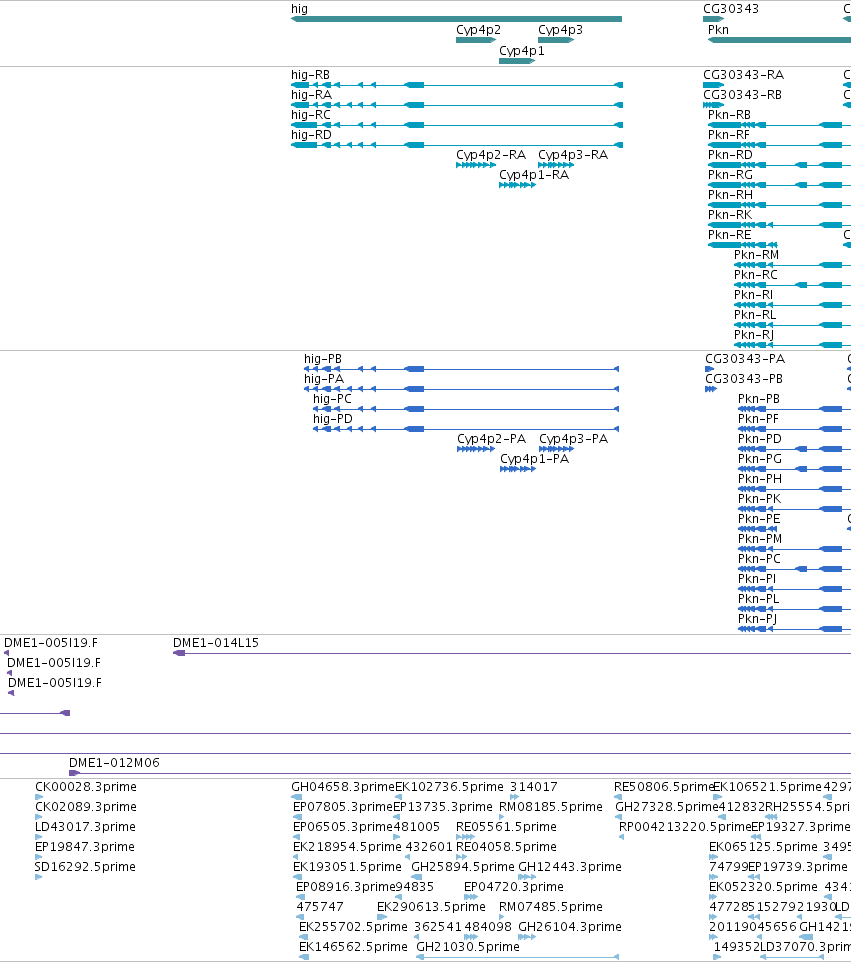Click EST CK00028.3prime
The height and width of the screenshot is (962, 851).
86,787
